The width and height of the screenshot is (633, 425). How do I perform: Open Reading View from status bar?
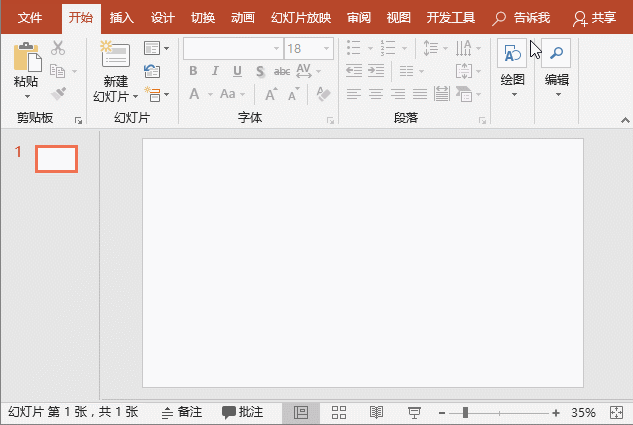[376, 412]
